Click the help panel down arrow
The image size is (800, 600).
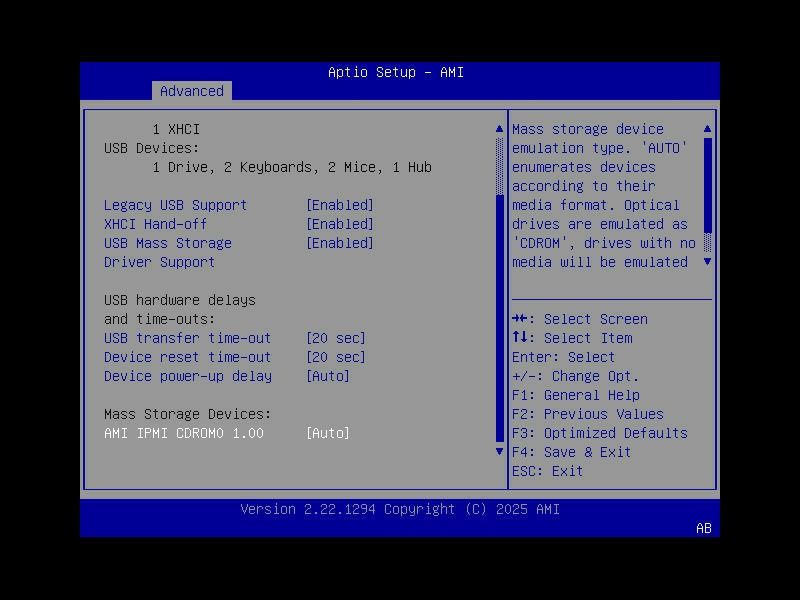click(x=706, y=262)
